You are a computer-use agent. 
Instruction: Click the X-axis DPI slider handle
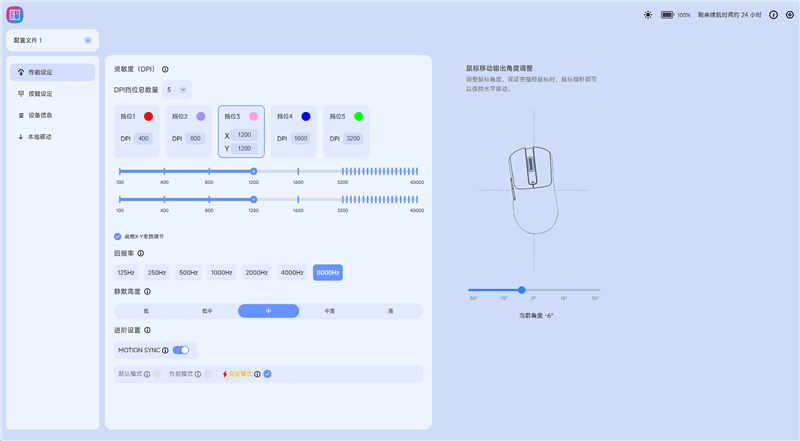[254, 172]
